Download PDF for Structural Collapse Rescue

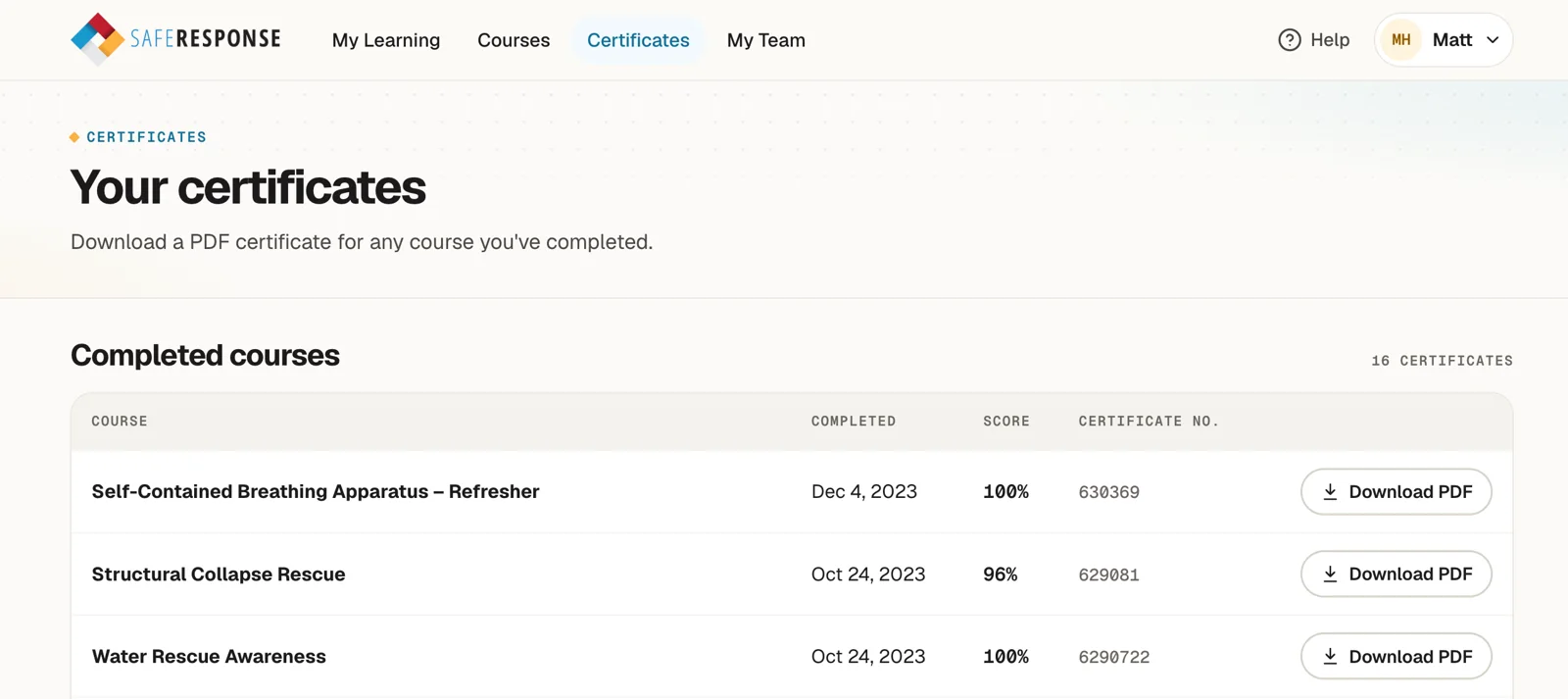point(1396,574)
